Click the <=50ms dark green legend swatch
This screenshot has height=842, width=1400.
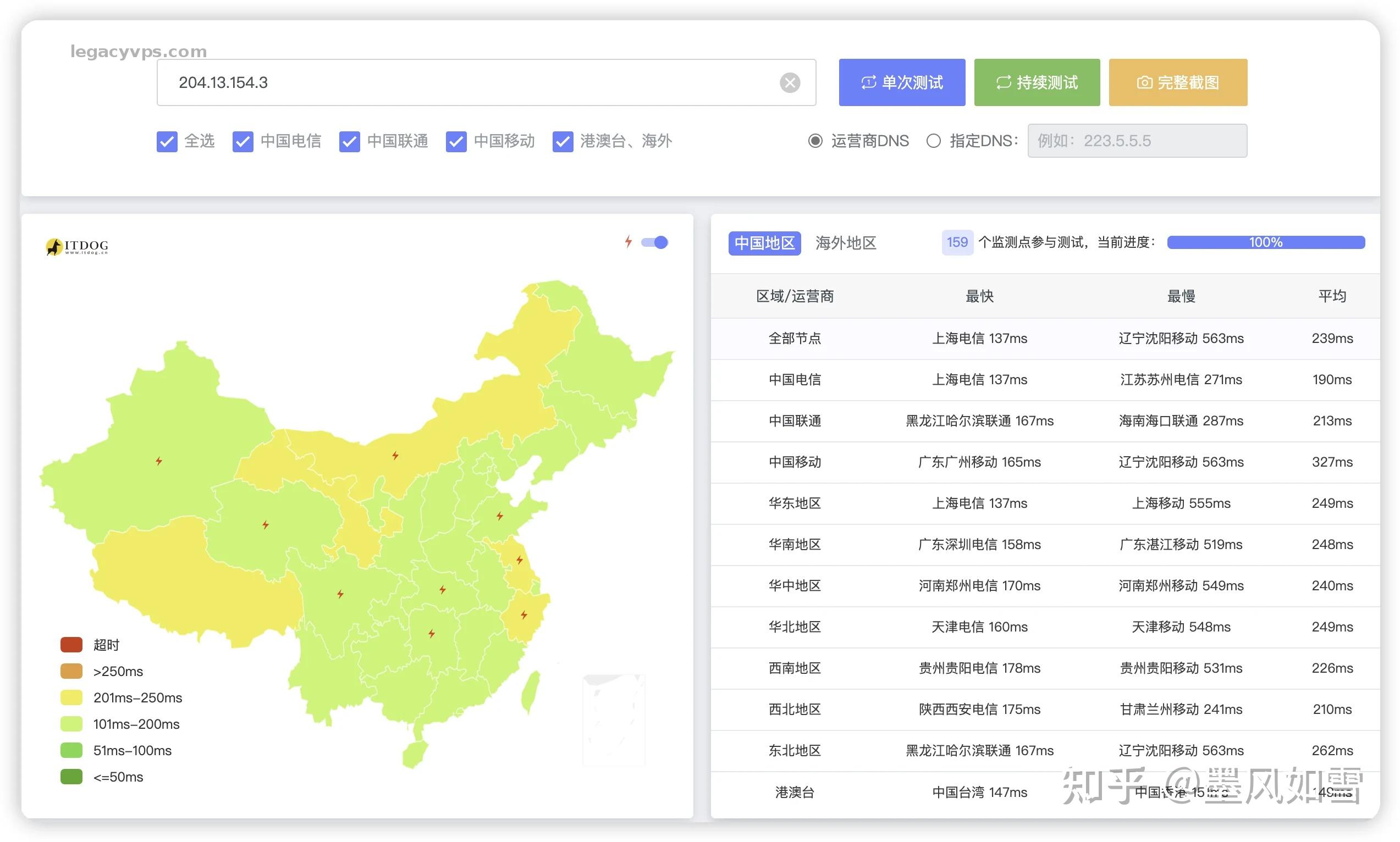71,777
